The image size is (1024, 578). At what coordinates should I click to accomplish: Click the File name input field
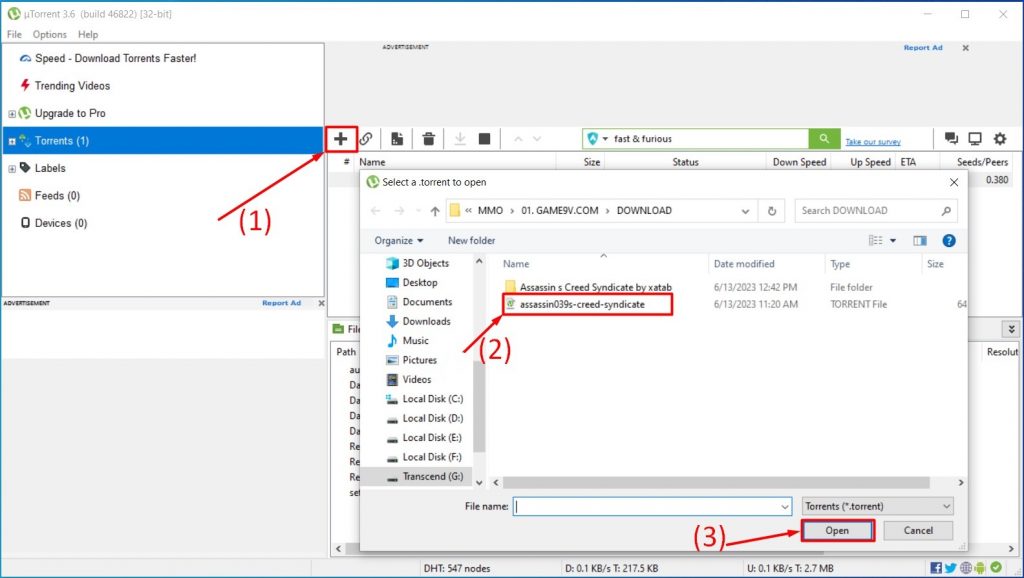click(652, 506)
